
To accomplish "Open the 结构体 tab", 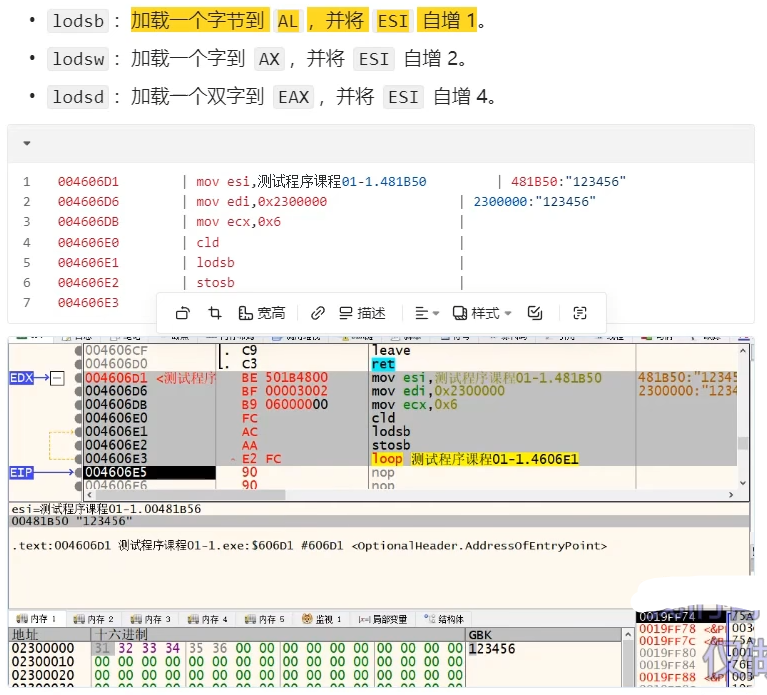I will point(444,619).
